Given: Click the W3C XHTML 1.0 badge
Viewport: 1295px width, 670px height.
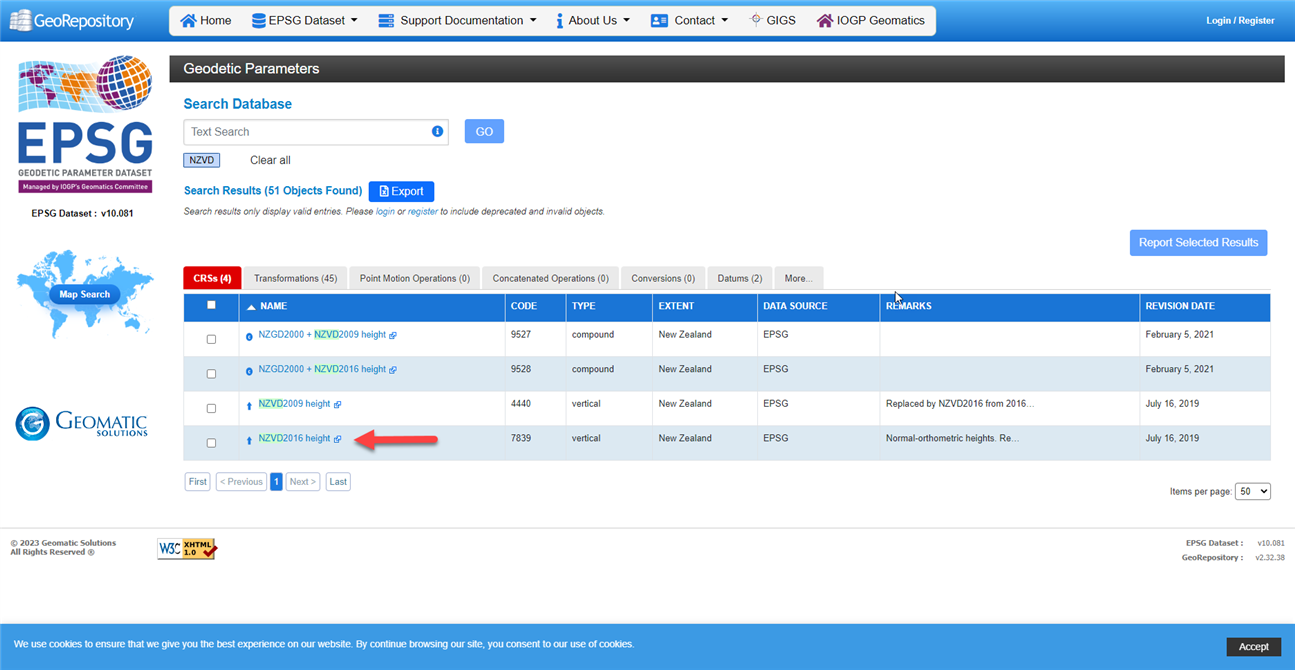Looking at the screenshot, I should [186, 548].
